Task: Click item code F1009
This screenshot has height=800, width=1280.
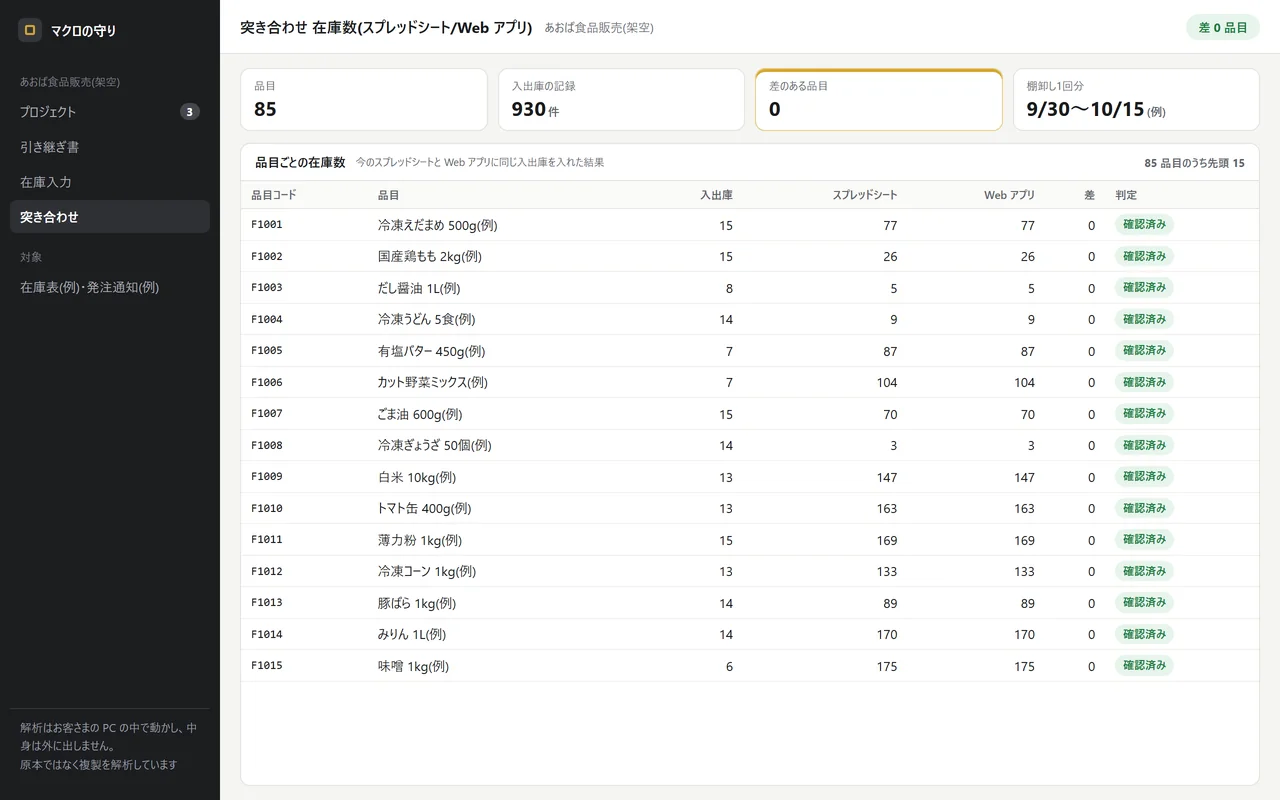Action: [267, 477]
